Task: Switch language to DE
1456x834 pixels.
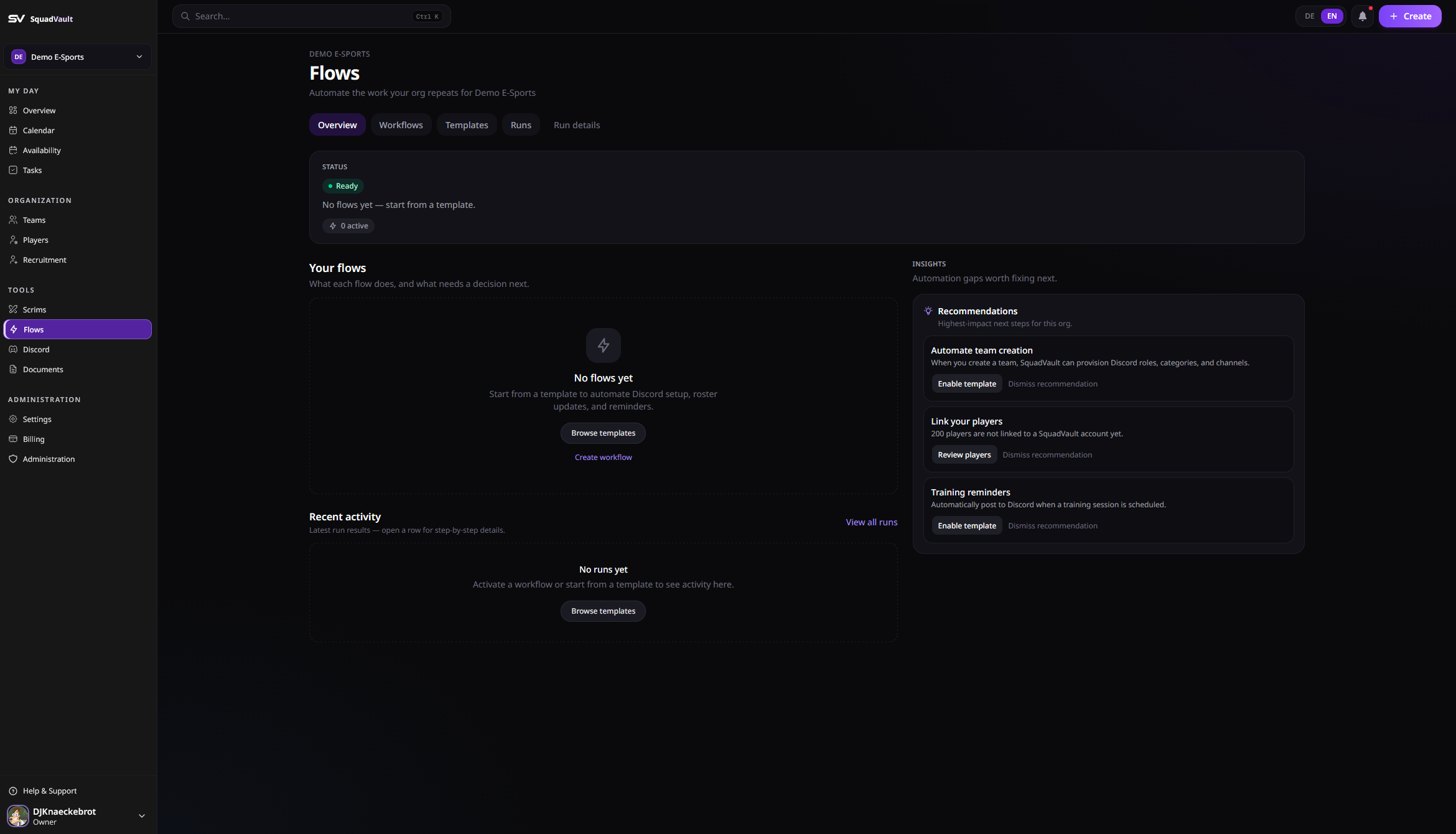Action: pos(1310,16)
